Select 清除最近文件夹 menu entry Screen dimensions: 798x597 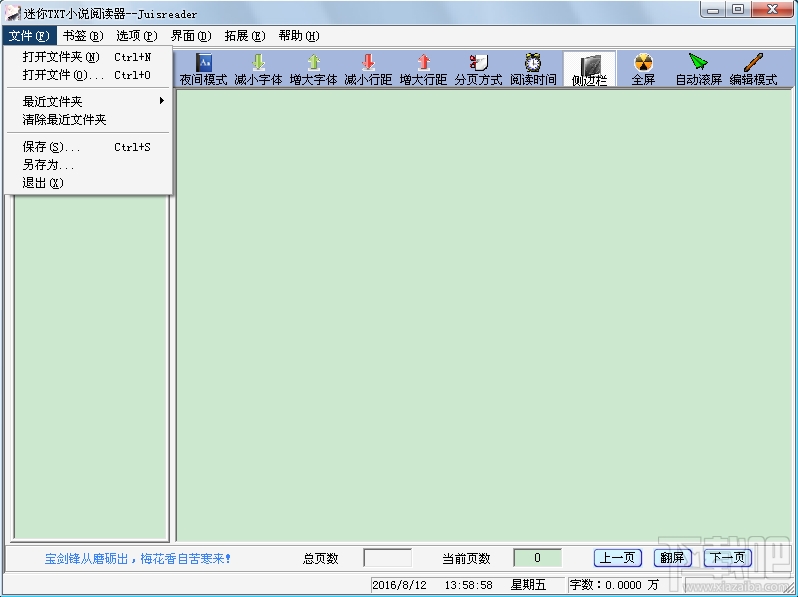coord(88,120)
